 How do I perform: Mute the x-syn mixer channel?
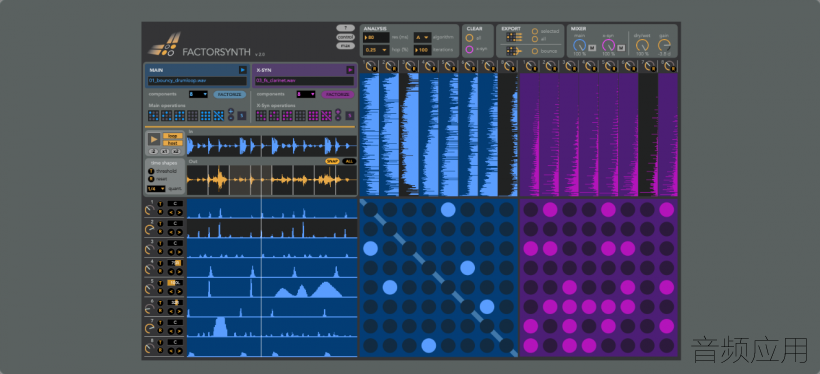pos(621,48)
